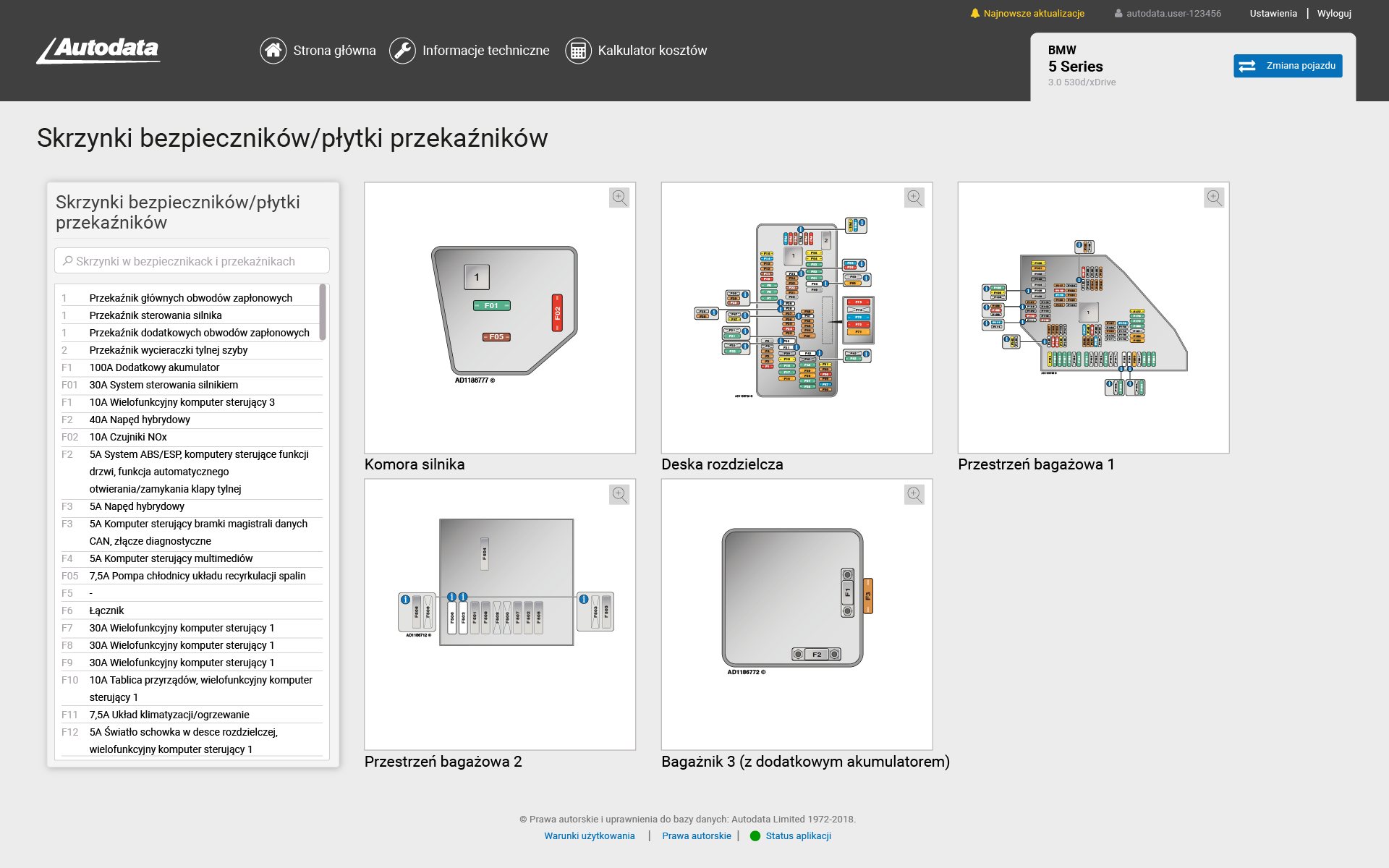This screenshot has height=868, width=1389.
Task: Click the green Status aplikacji indicator
Action: coord(756,835)
